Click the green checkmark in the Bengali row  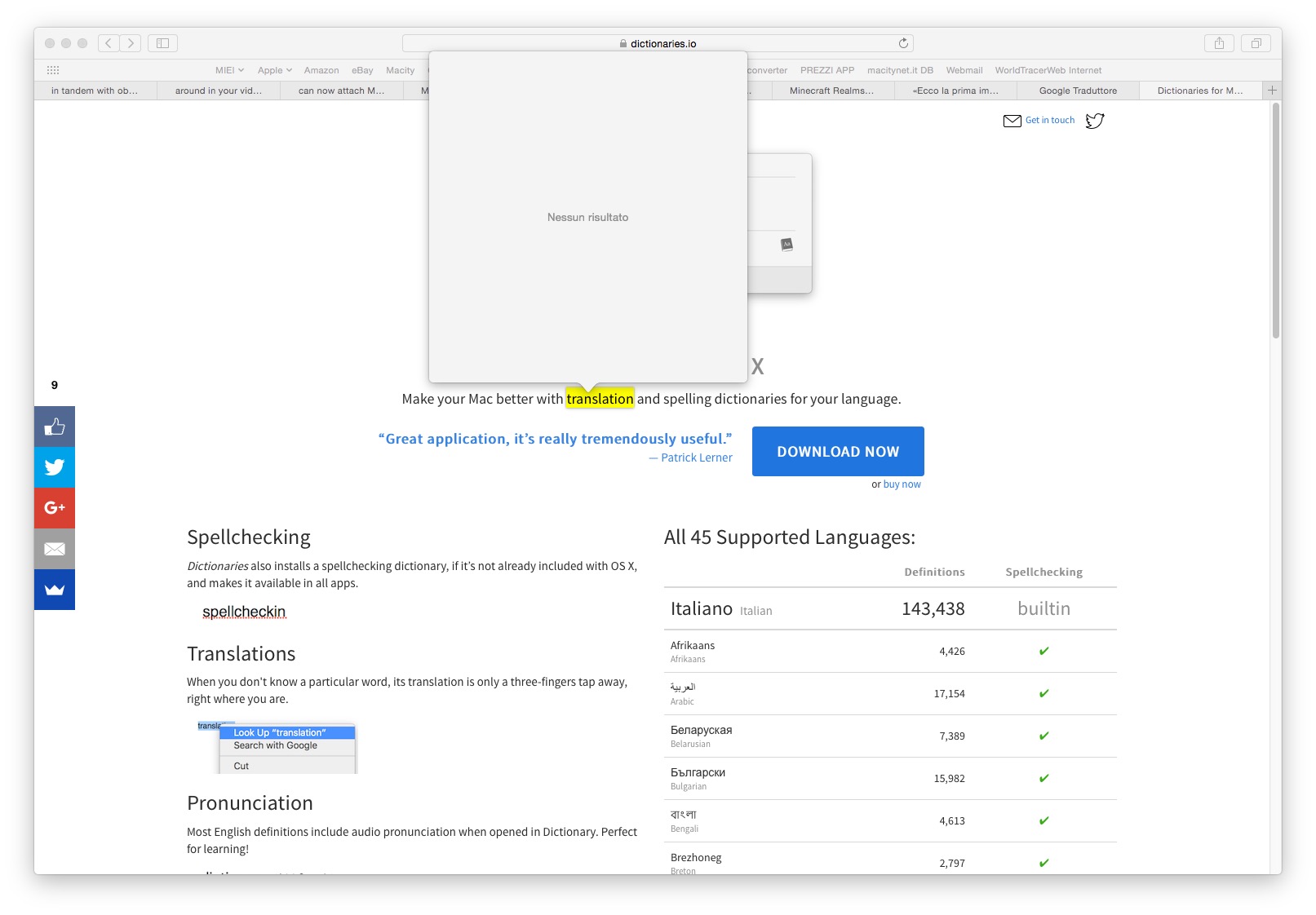tap(1043, 820)
